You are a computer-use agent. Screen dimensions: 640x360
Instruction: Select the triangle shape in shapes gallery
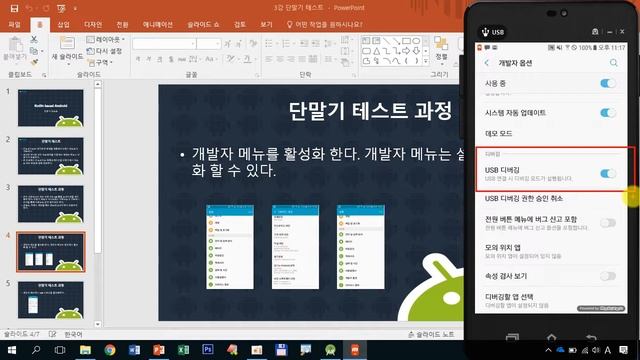point(376,51)
